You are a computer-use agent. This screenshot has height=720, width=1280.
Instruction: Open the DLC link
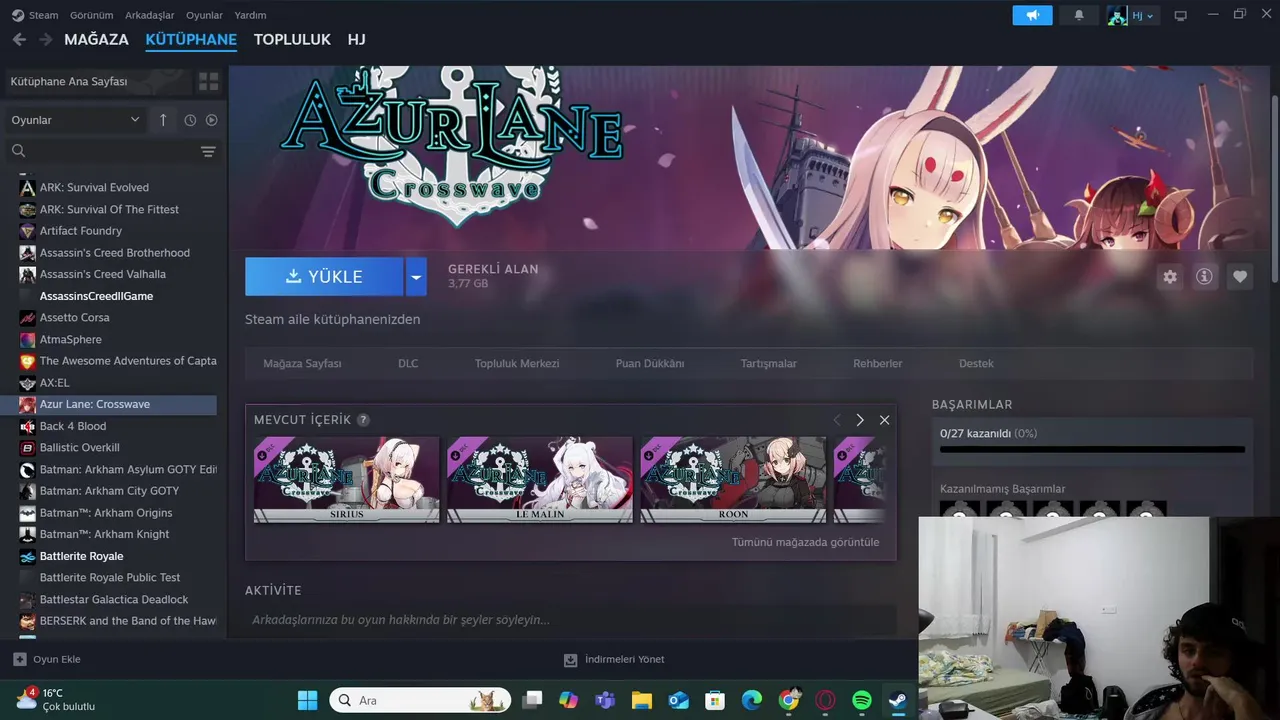(x=408, y=364)
